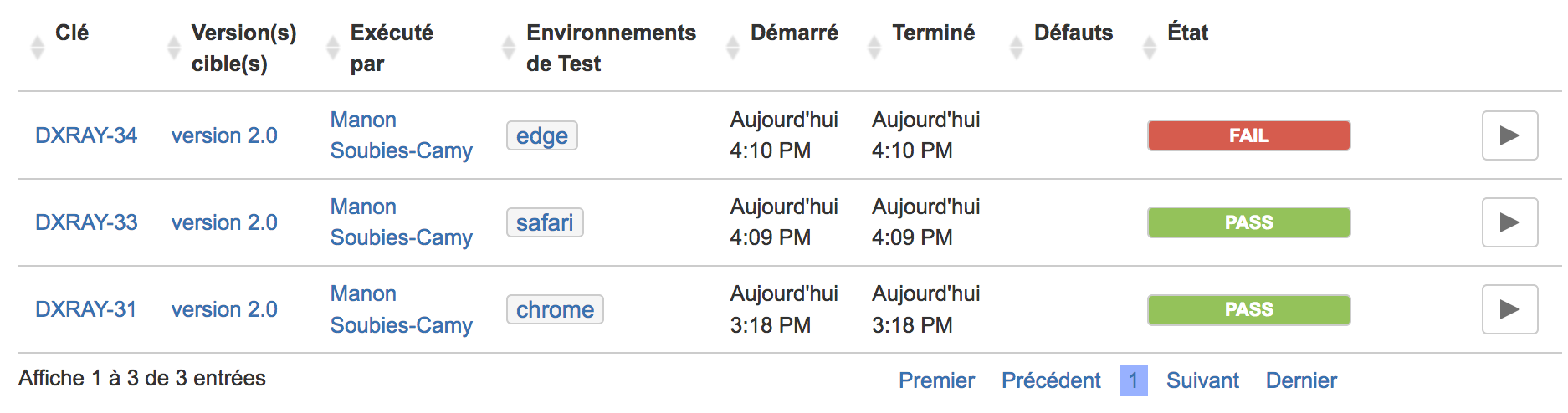
Task: Open the DXRAY-34 issue link
Action: pos(86,135)
